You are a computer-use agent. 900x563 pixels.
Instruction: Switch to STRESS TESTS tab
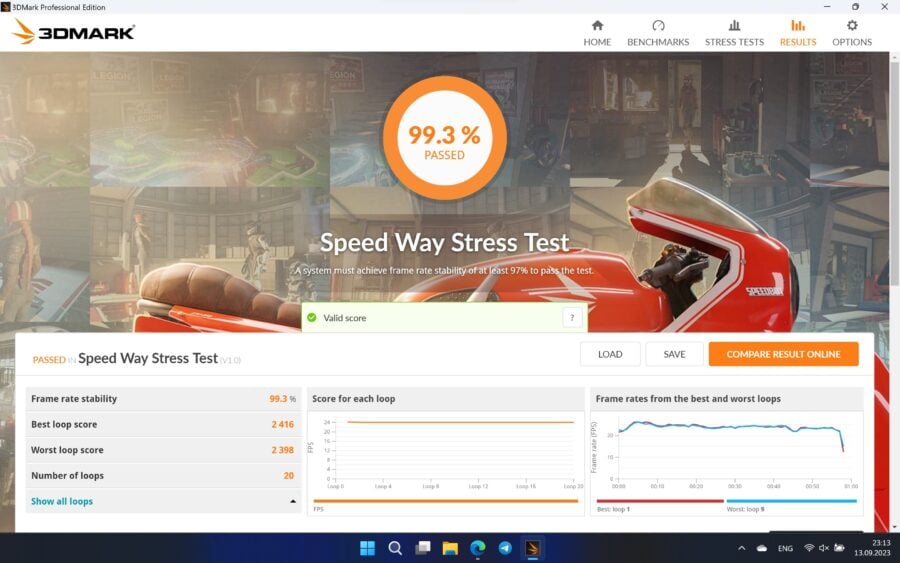click(734, 33)
